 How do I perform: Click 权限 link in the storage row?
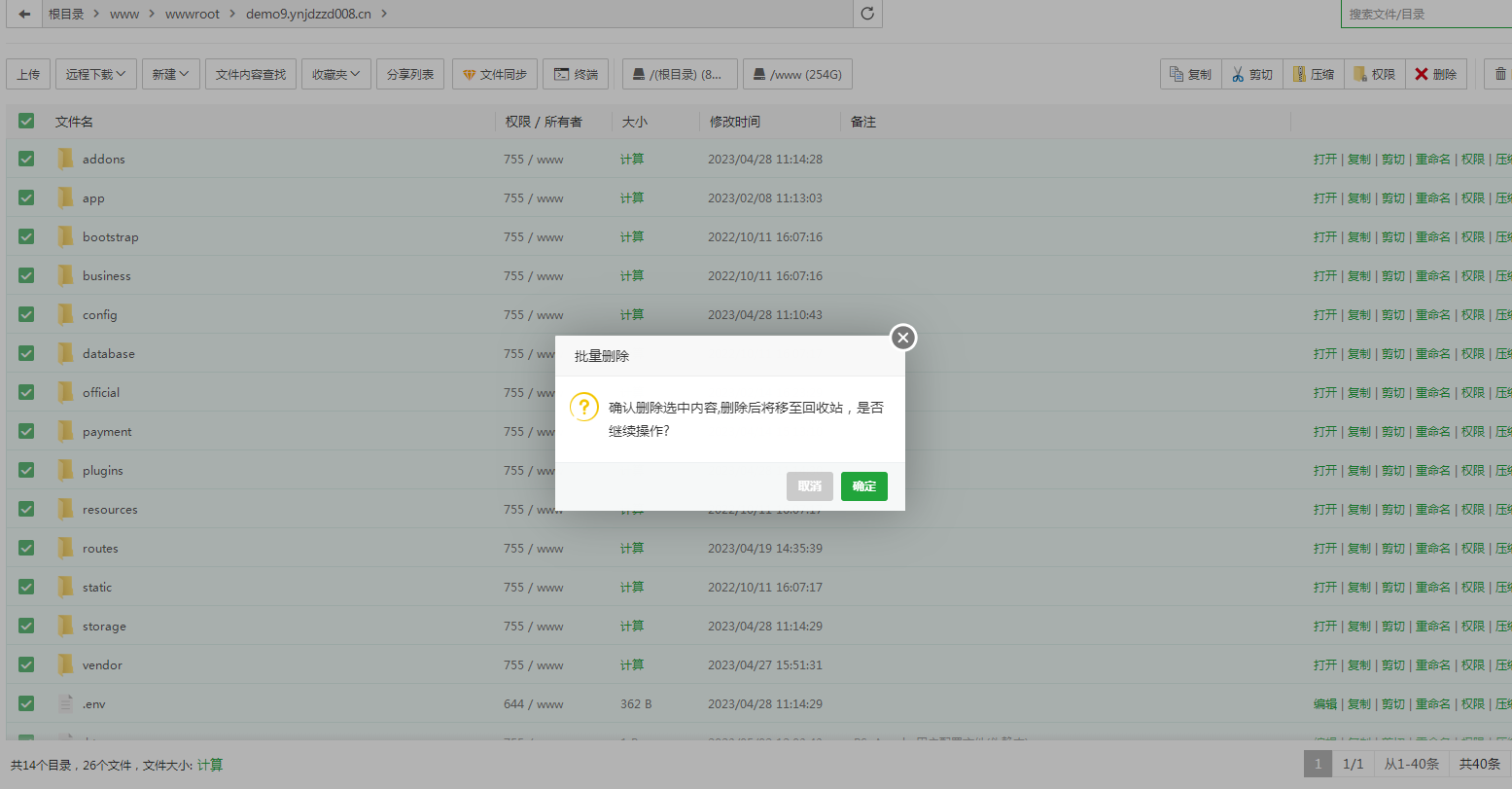1473,626
